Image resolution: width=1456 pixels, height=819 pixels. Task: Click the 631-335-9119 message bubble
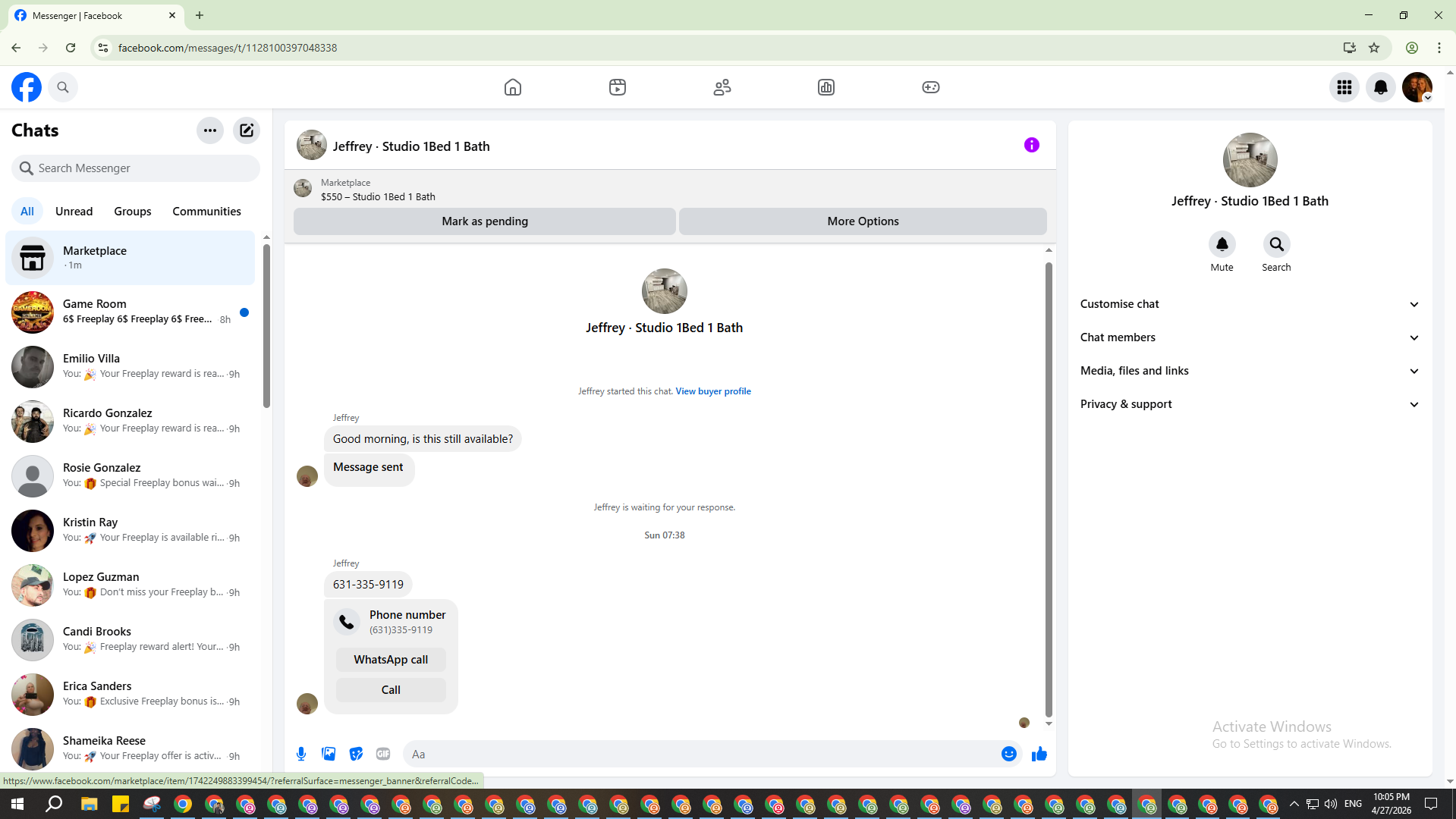[368, 585]
